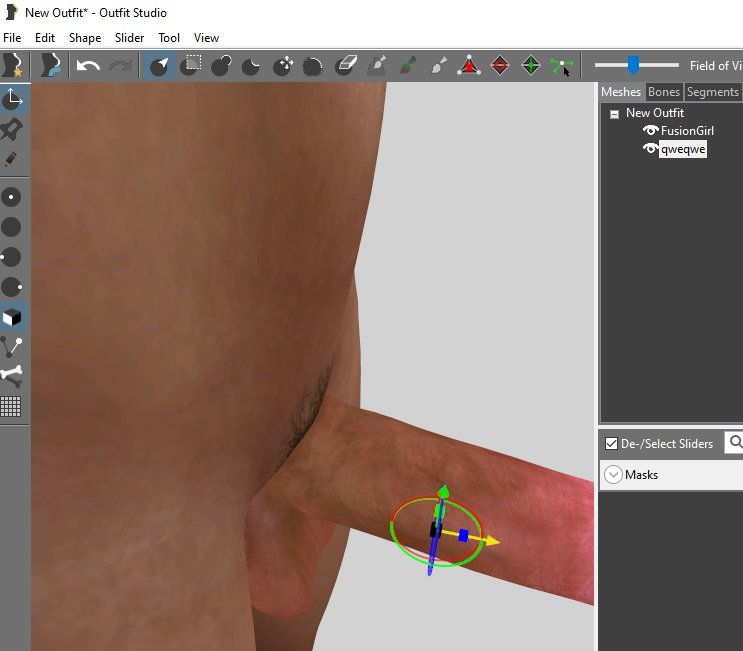743x651 pixels.
Task: Open the Shape menu
Action: pos(84,38)
